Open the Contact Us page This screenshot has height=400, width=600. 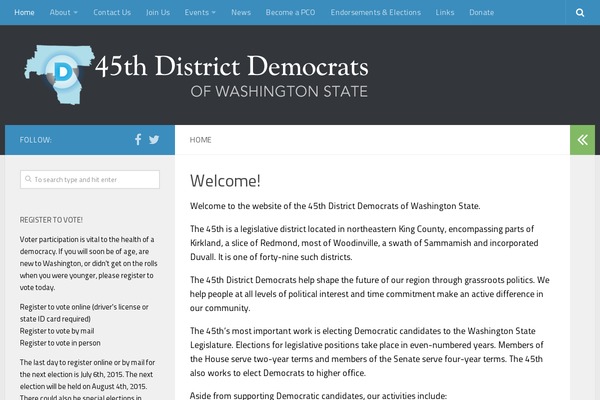coord(112,13)
